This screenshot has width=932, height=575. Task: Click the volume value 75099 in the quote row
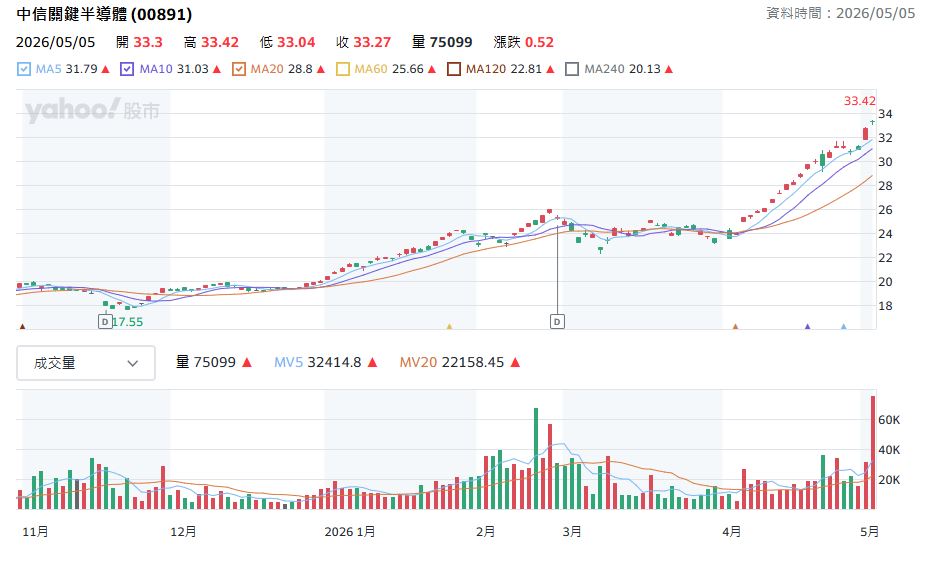pos(451,42)
